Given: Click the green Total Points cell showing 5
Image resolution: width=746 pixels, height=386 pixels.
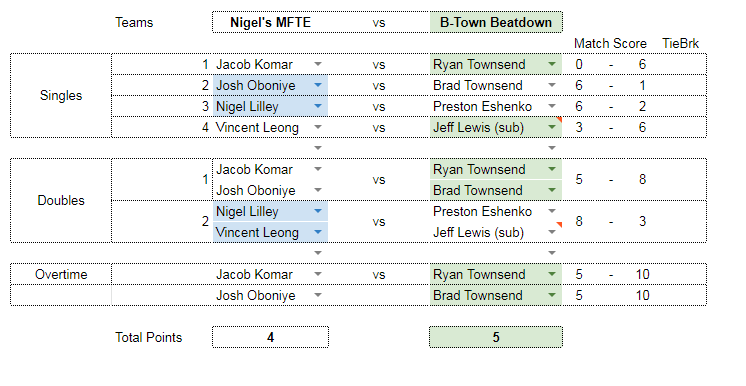Looking at the screenshot, I should [x=496, y=337].
